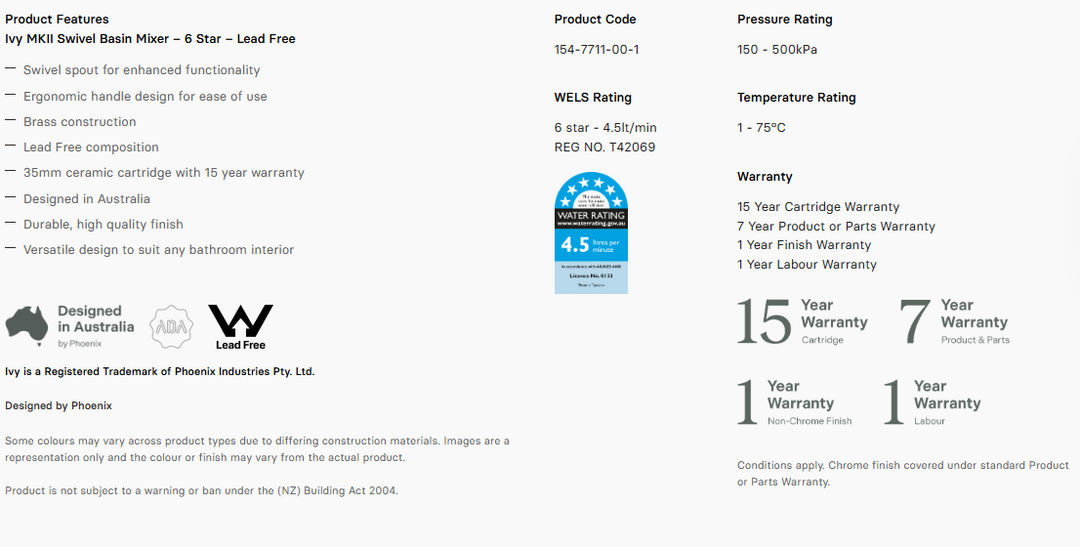Click the 150 - 500kPa pressure value
The width and height of the screenshot is (1080, 547).
777,50
